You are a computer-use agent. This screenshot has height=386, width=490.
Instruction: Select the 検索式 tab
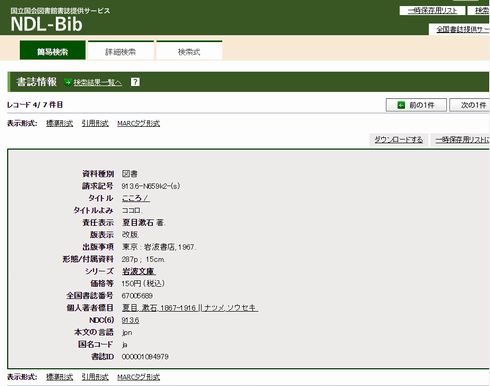coord(189,51)
